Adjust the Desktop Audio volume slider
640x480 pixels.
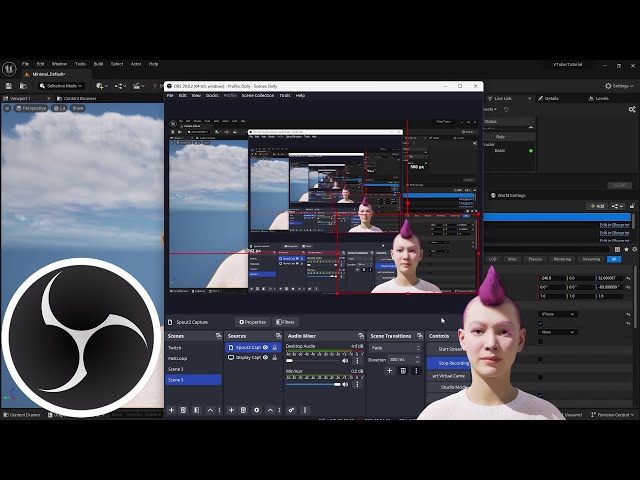click(x=313, y=361)
